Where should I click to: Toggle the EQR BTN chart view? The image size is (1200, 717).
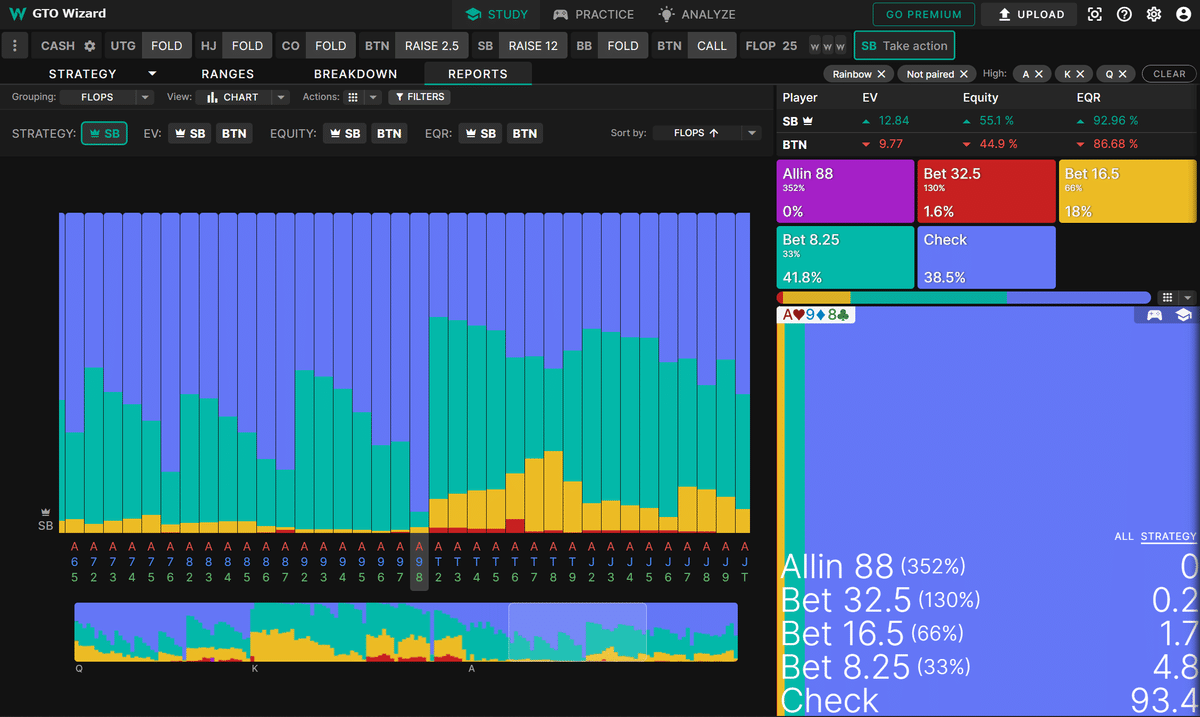(x=525, y=133)
